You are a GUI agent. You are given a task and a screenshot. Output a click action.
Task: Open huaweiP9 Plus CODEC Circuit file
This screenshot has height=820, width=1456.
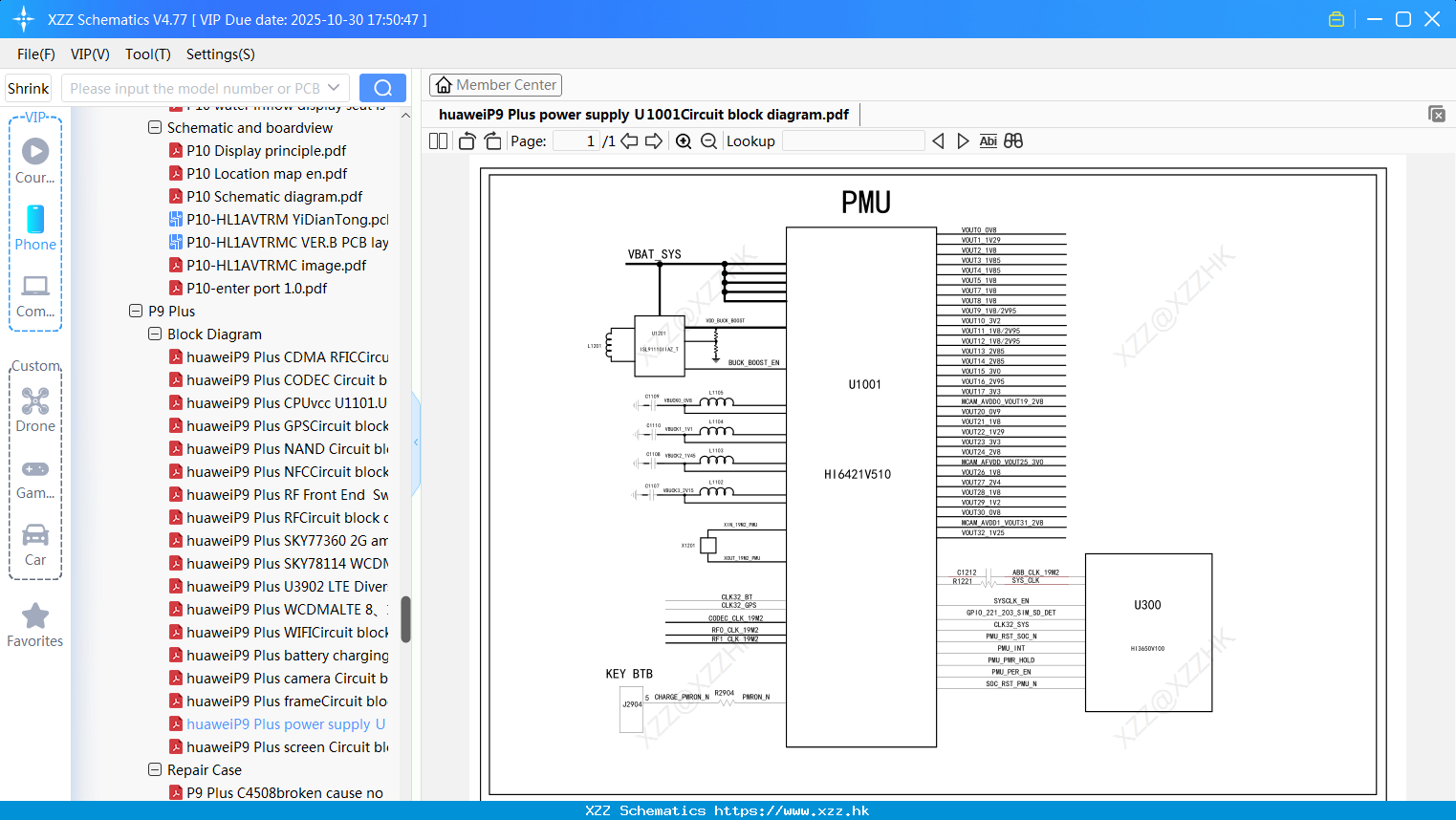click(278, 379)
